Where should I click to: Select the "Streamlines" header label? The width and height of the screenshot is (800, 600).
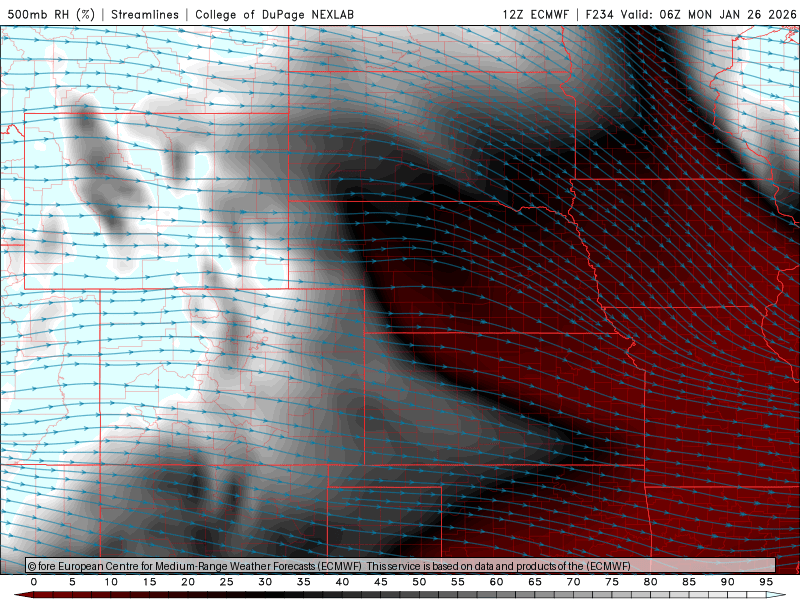pyautogui.click(x=145, y=14)
